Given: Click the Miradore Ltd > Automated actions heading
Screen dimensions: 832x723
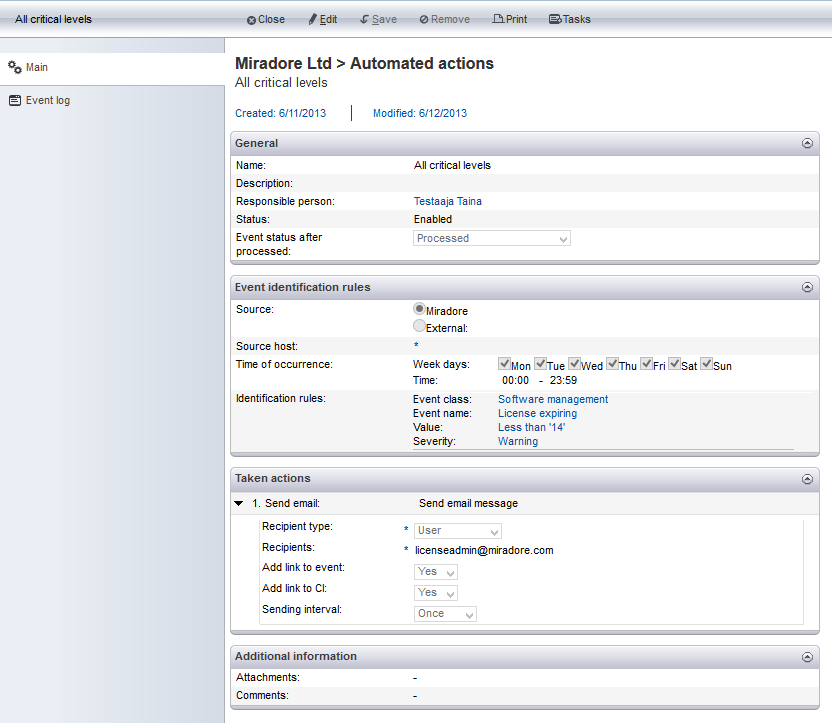Looking at the screenshot, I should point(364,64).
